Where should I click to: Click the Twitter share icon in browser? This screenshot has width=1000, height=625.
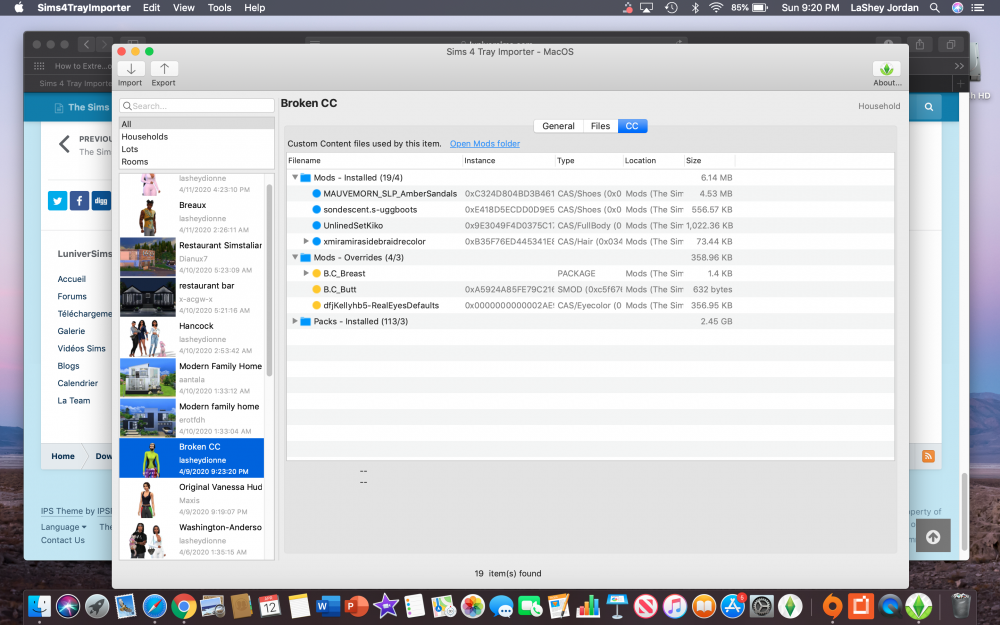[x=57, y=201]
